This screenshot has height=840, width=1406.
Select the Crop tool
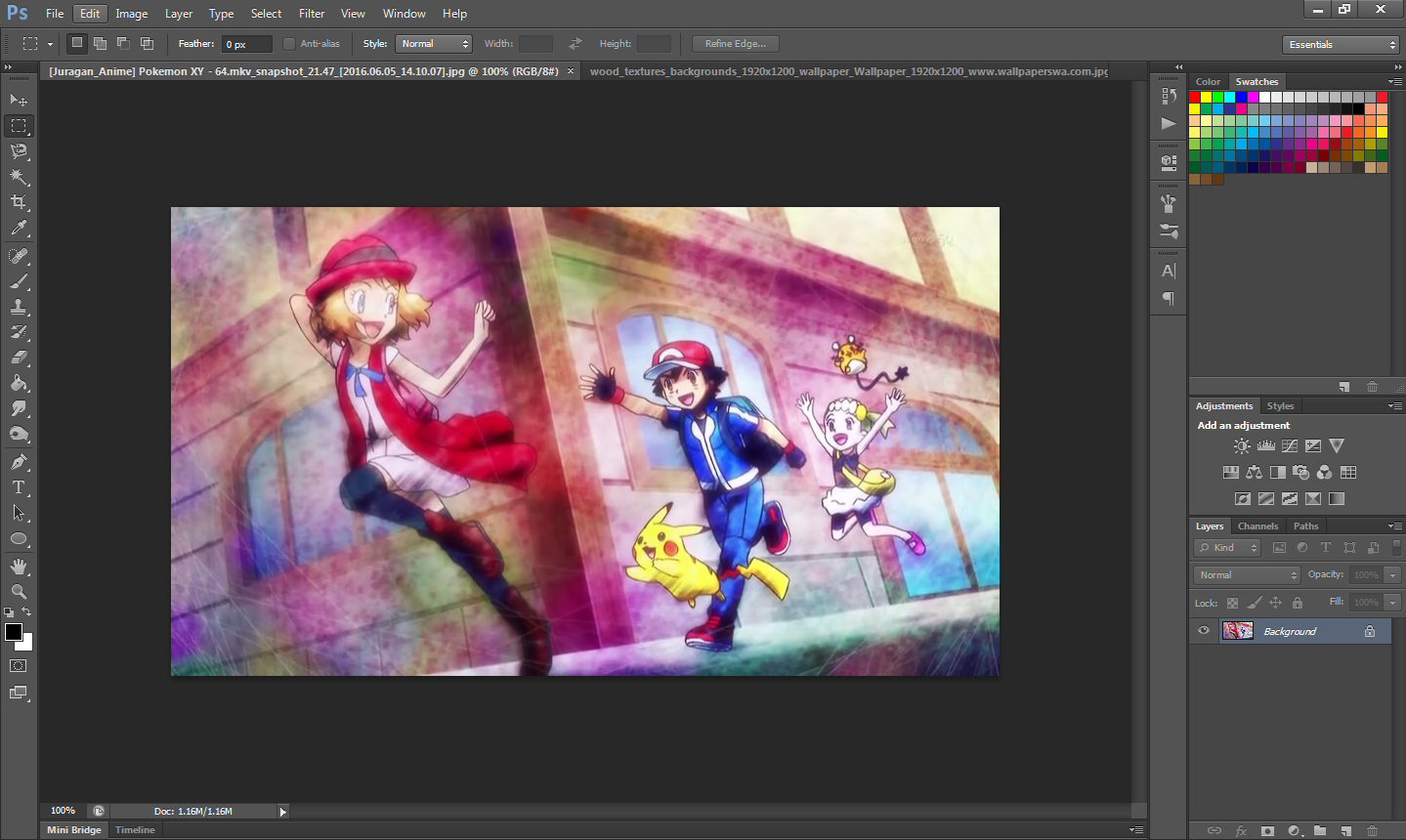(x=18, y=201)
